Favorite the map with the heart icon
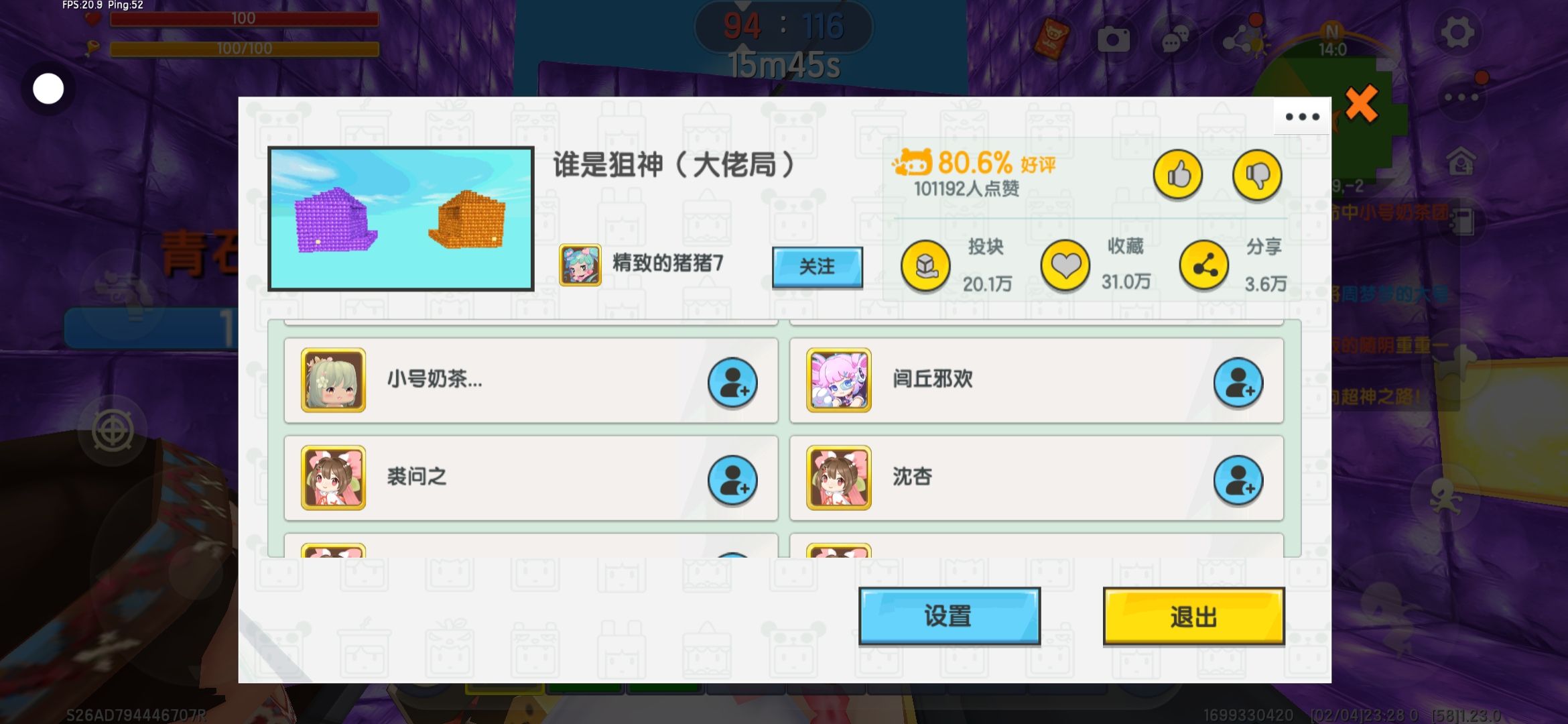 pyautogui.click(x=1065, y=266)
